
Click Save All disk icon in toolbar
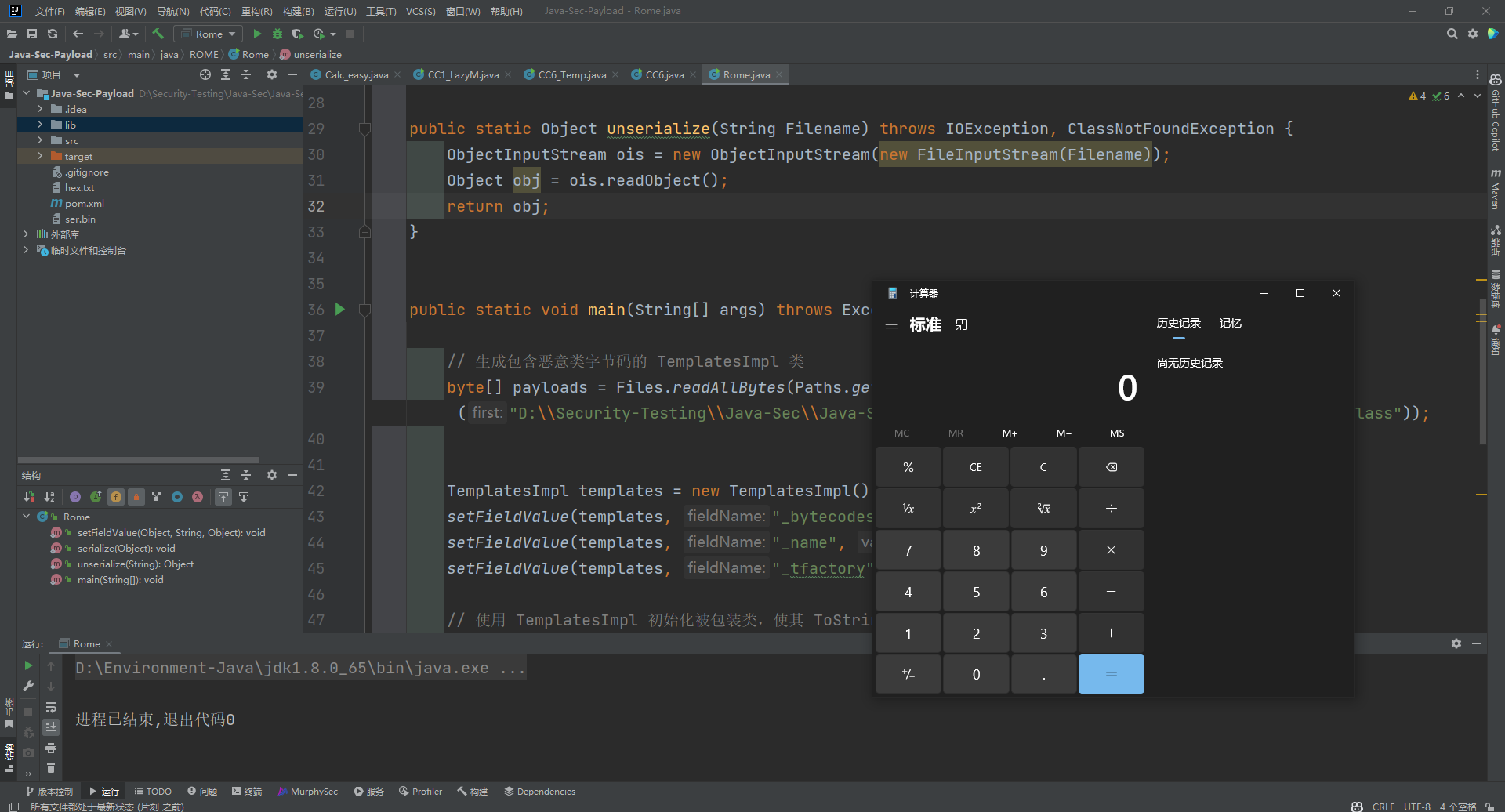click(32, 34)
